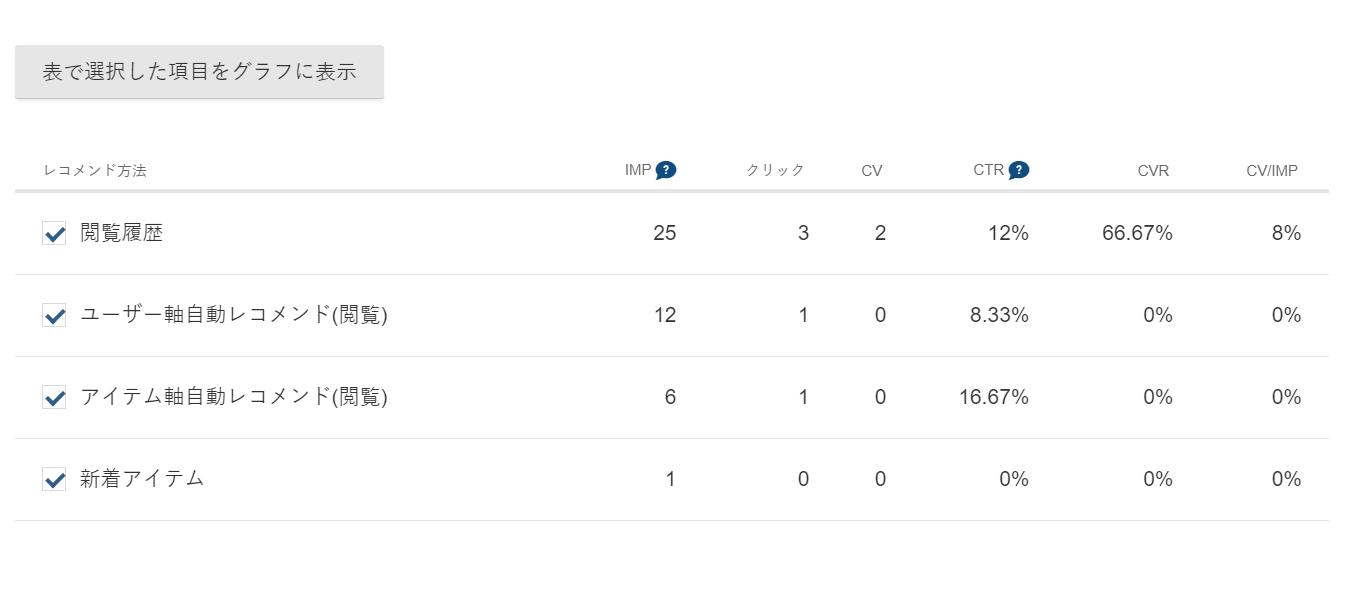Click the CTR help question-mark icon
Image resolution: width=1350 pixels, height=595 pixels.
pyautogui.click(x=1018, y=170)
